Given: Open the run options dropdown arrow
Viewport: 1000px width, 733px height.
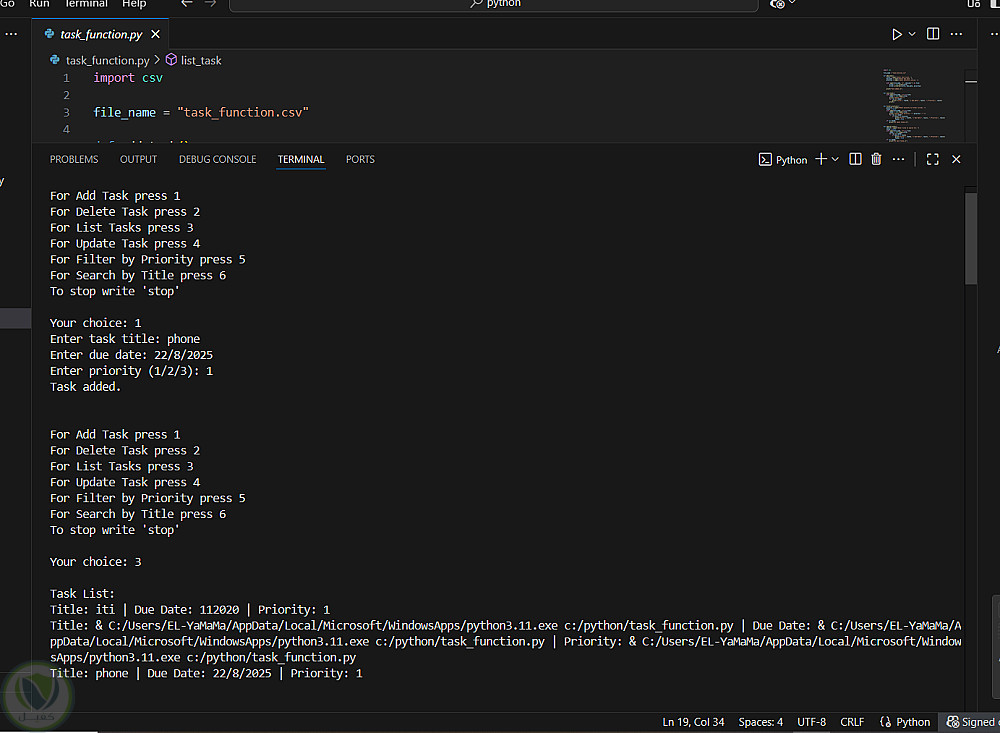Looking at the screenshot, I should click(x=912, y=34).
